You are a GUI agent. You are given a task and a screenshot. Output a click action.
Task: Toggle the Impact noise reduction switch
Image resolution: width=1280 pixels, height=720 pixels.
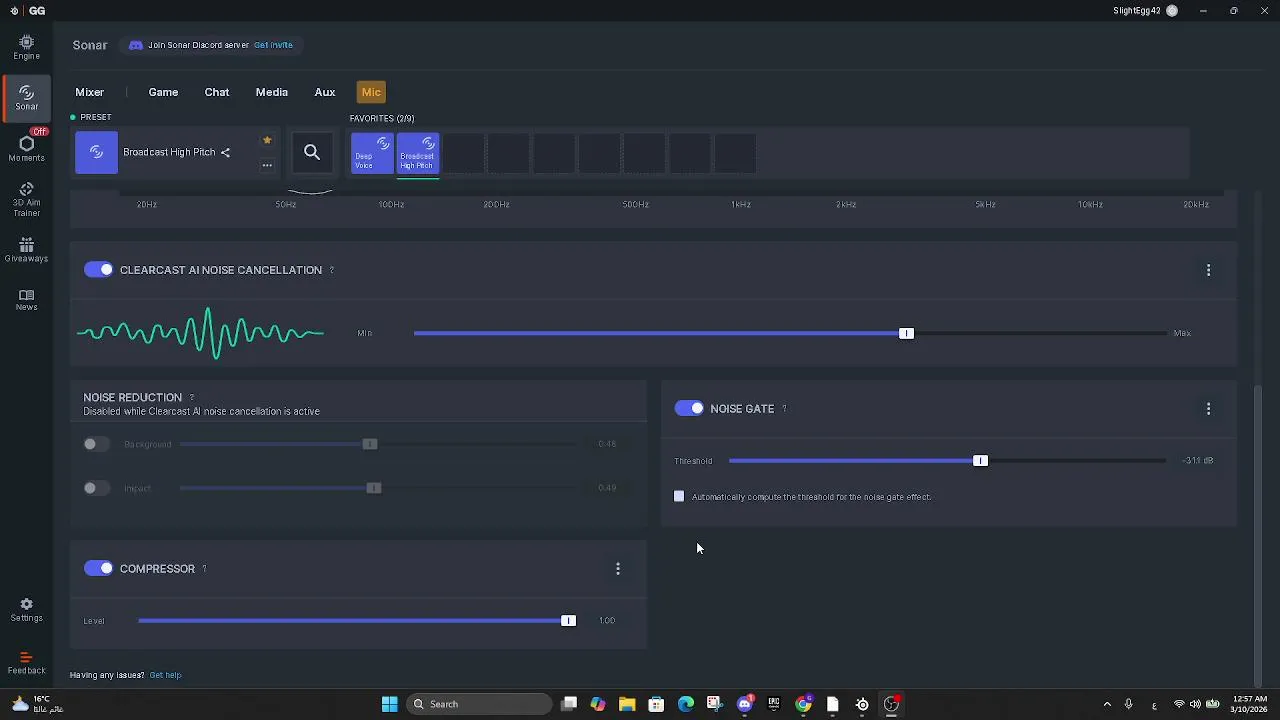[96, 488]
